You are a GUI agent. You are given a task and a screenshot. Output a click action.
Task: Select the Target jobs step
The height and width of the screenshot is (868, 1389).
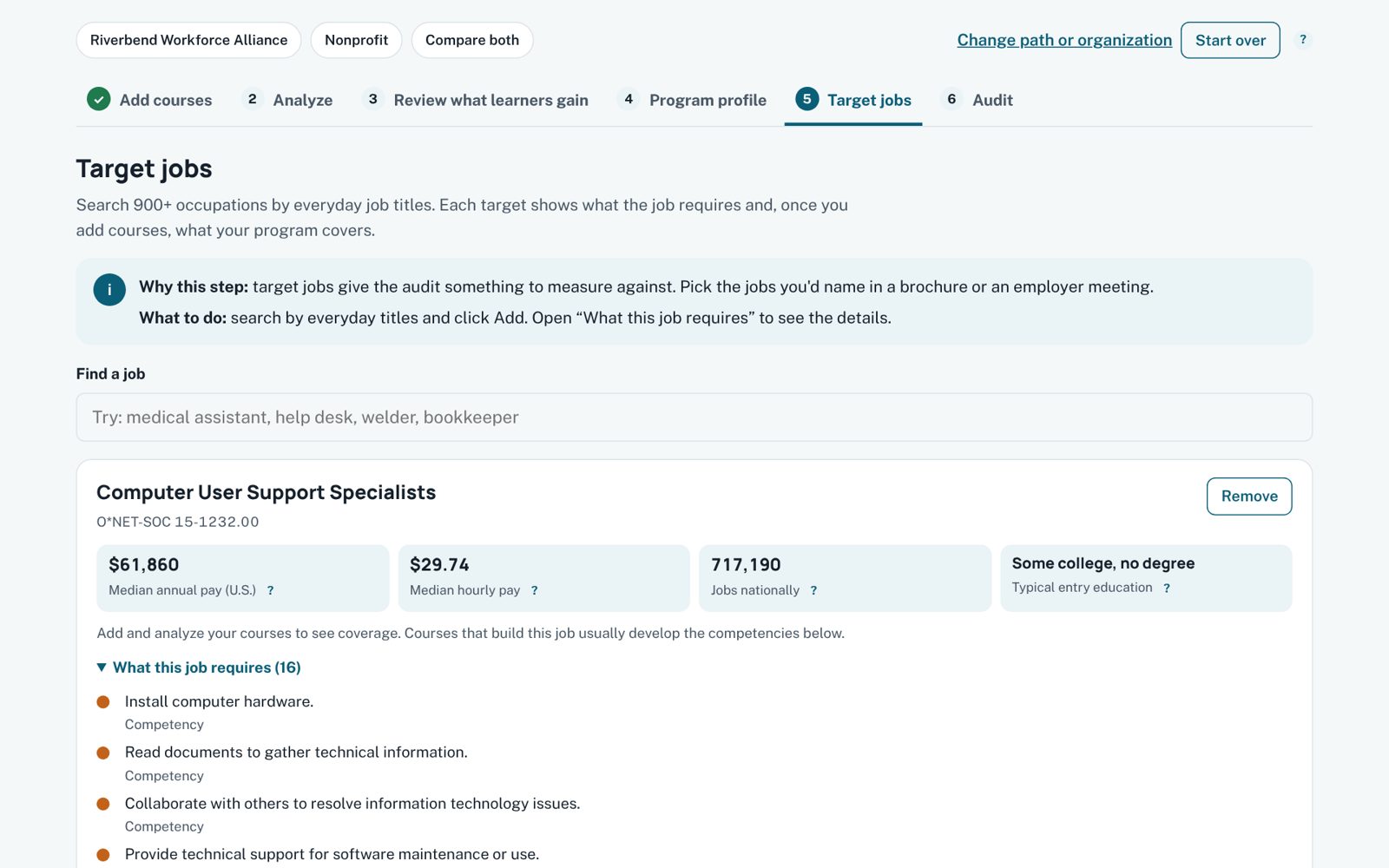pos(853,100)
